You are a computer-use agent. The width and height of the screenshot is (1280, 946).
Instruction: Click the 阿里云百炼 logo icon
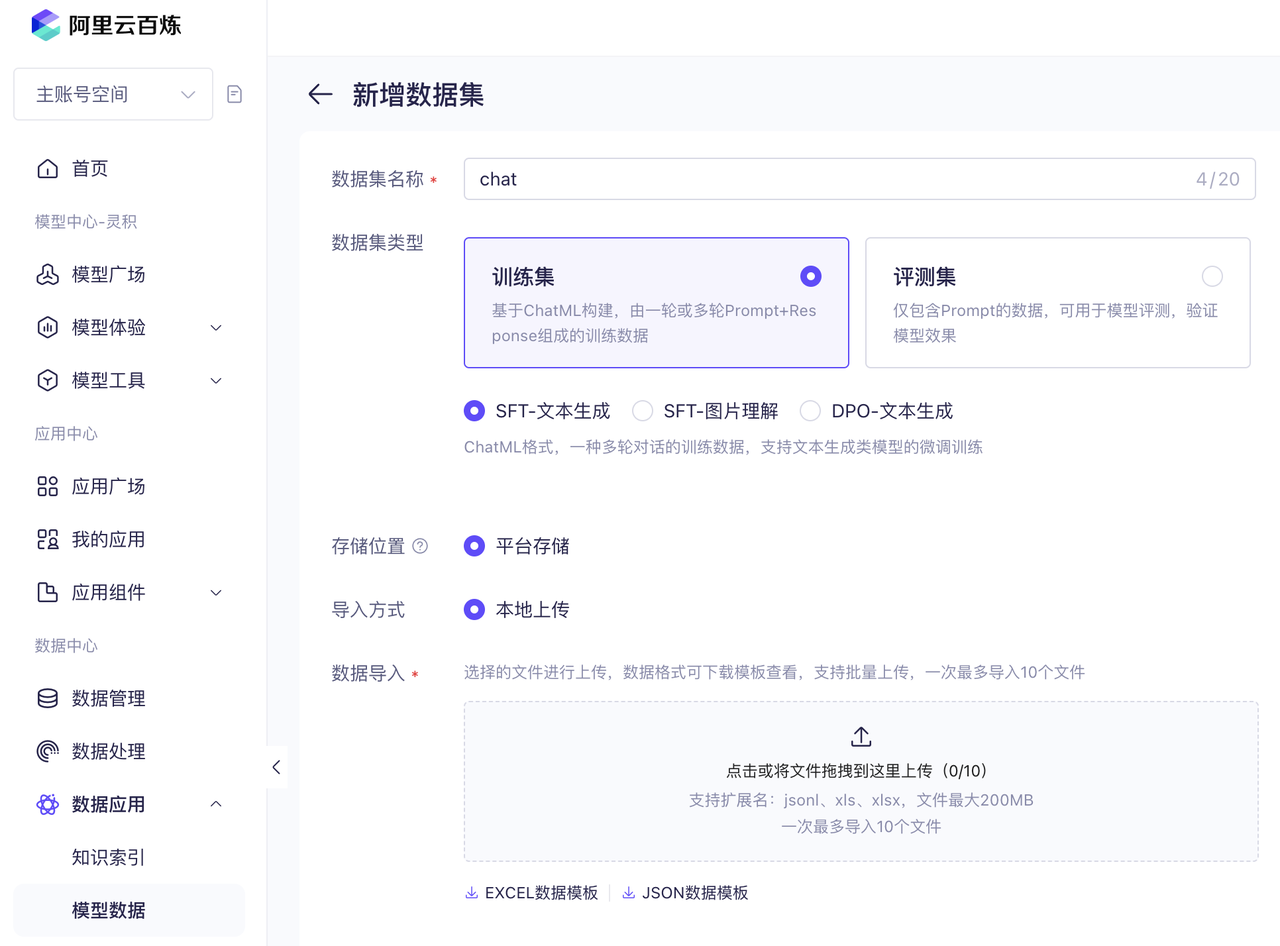click(45, 25)
